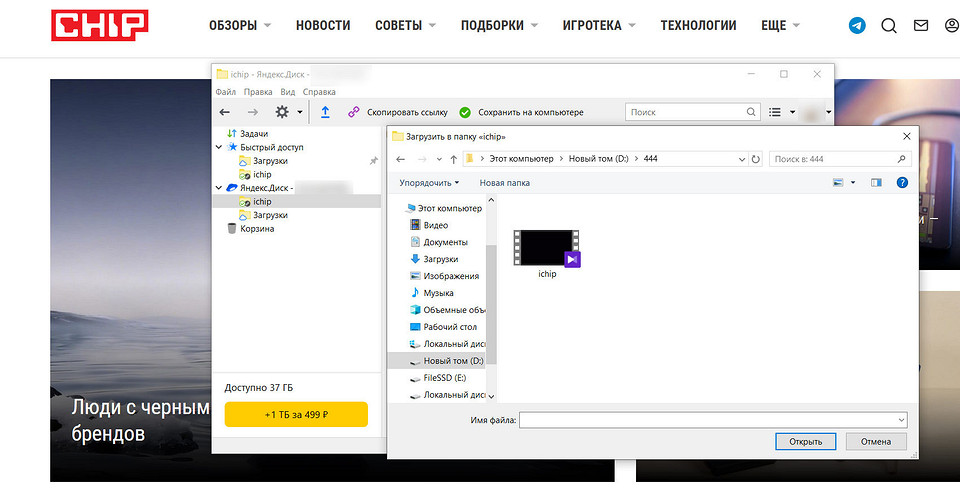Click the magnifier search icon on CHIP header

(888, 26)
